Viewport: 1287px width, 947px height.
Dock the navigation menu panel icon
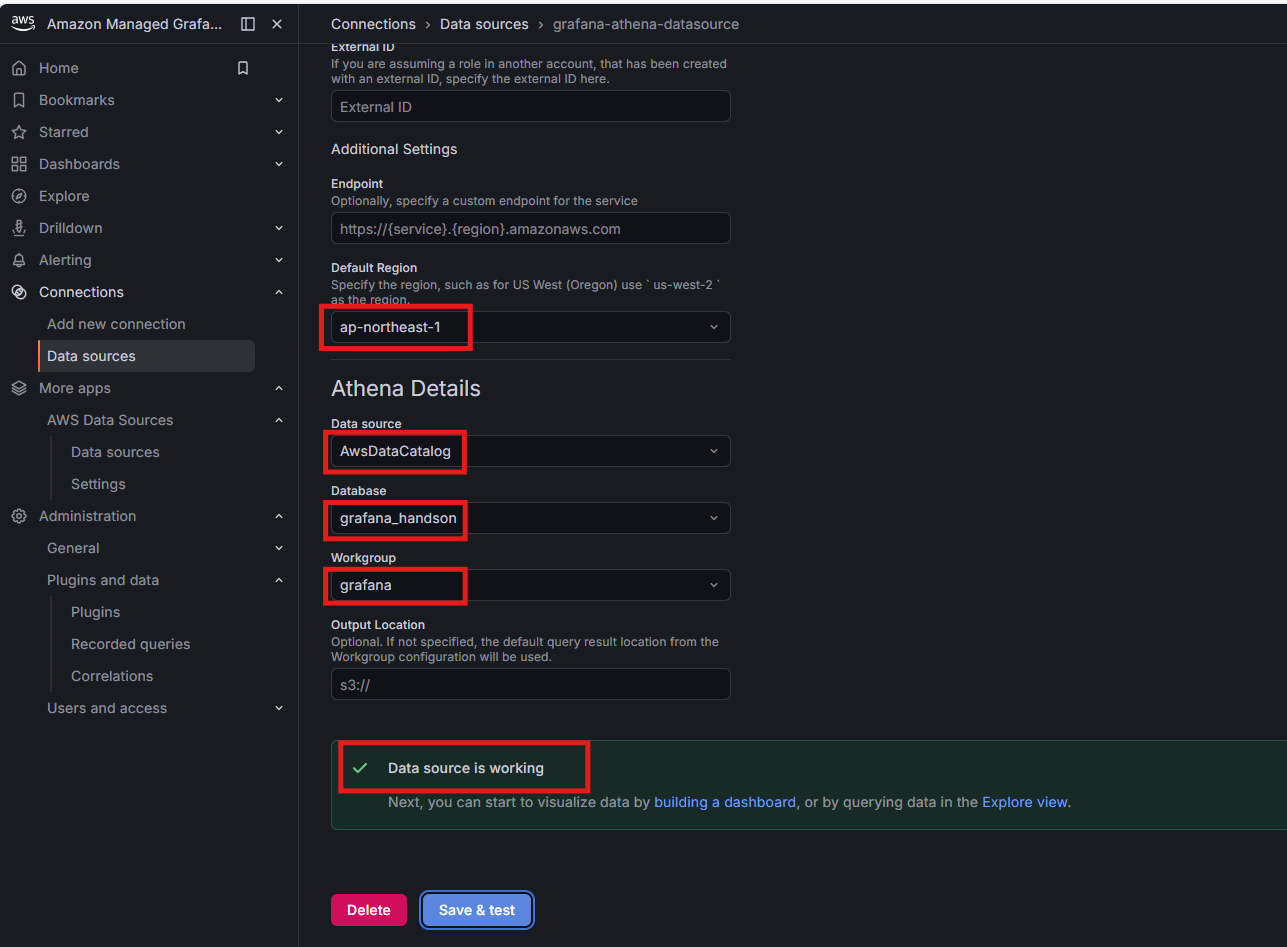coord(248,24)
